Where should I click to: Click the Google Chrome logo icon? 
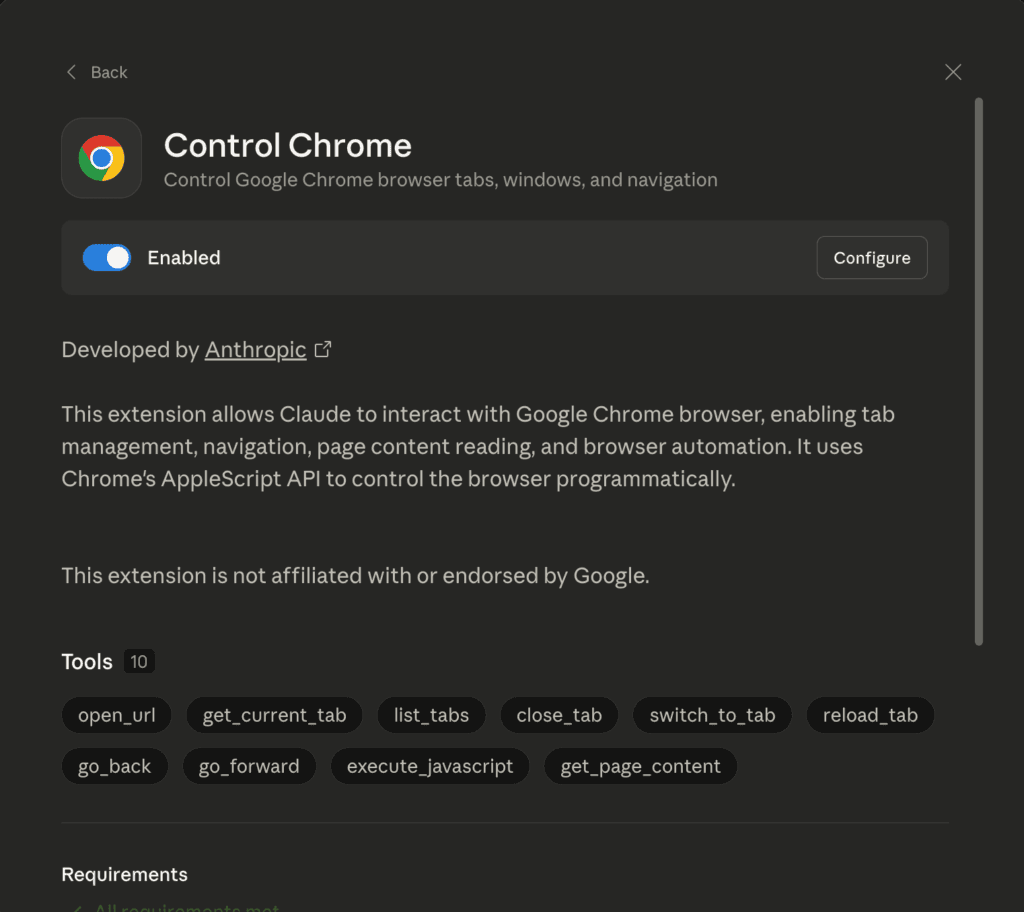101,158
